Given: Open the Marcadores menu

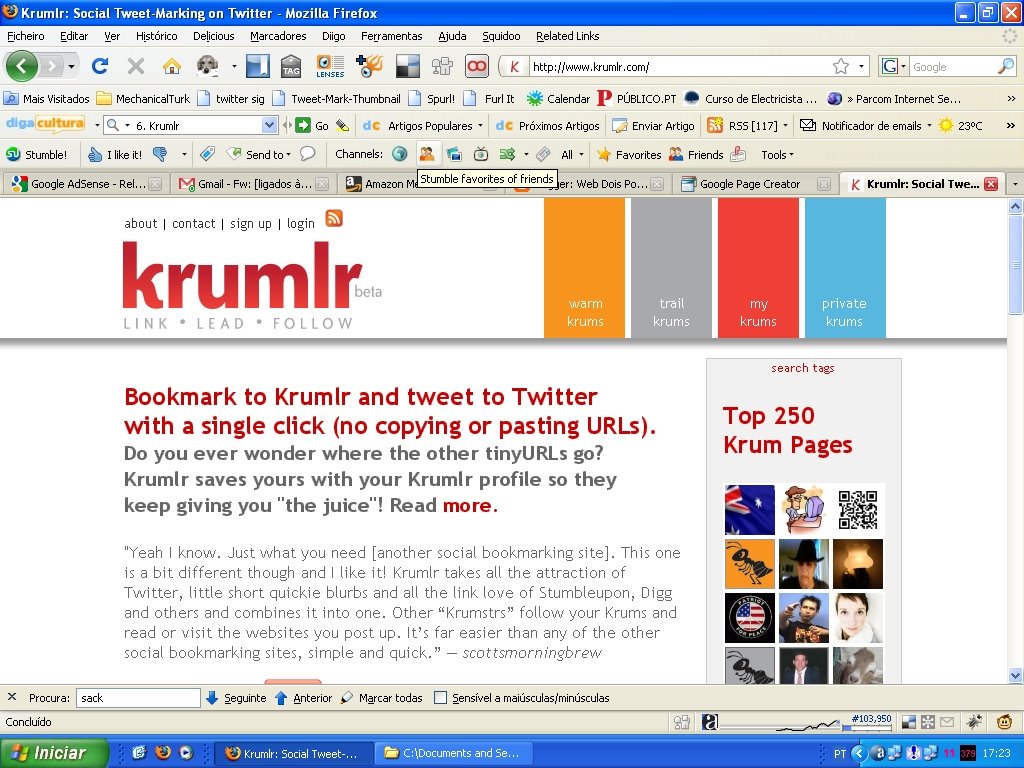Looking at the screenshot, I should [278, 36].
